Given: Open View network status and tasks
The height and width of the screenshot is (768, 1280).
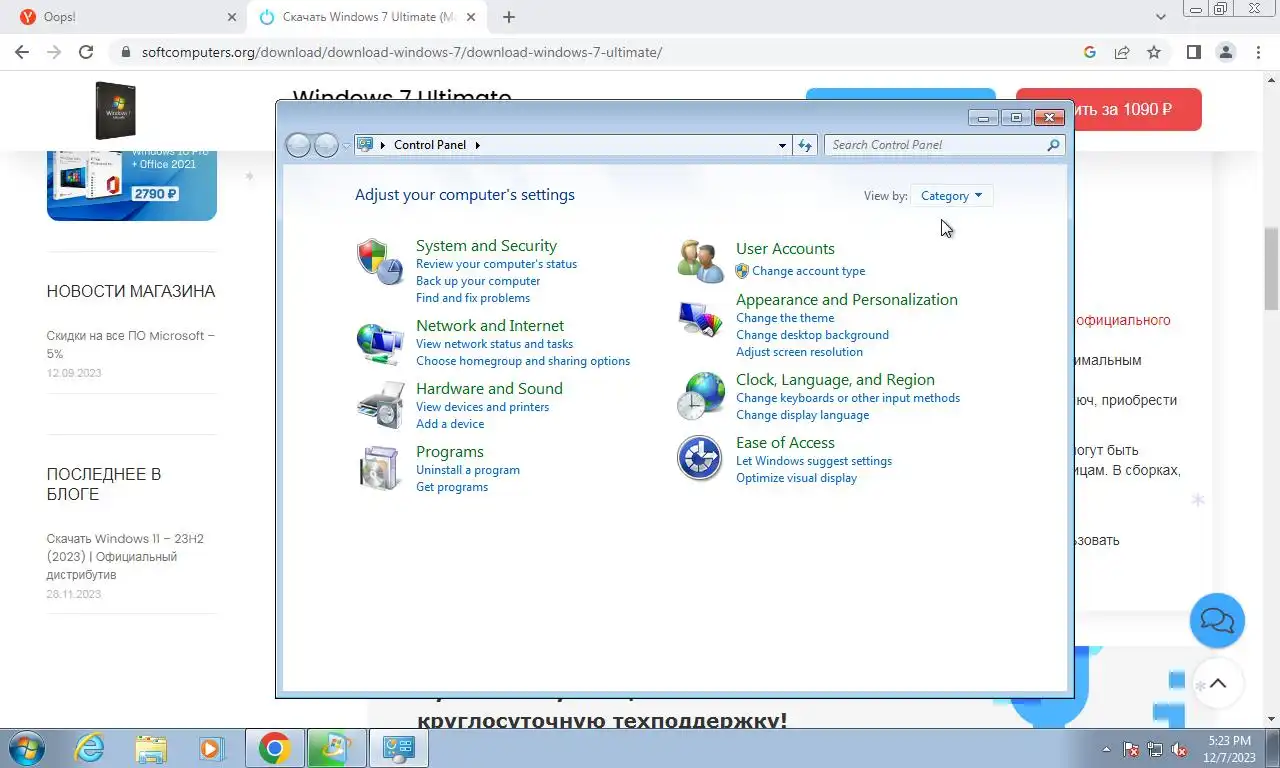Looking at the screenshot, I should coord(494,344).
